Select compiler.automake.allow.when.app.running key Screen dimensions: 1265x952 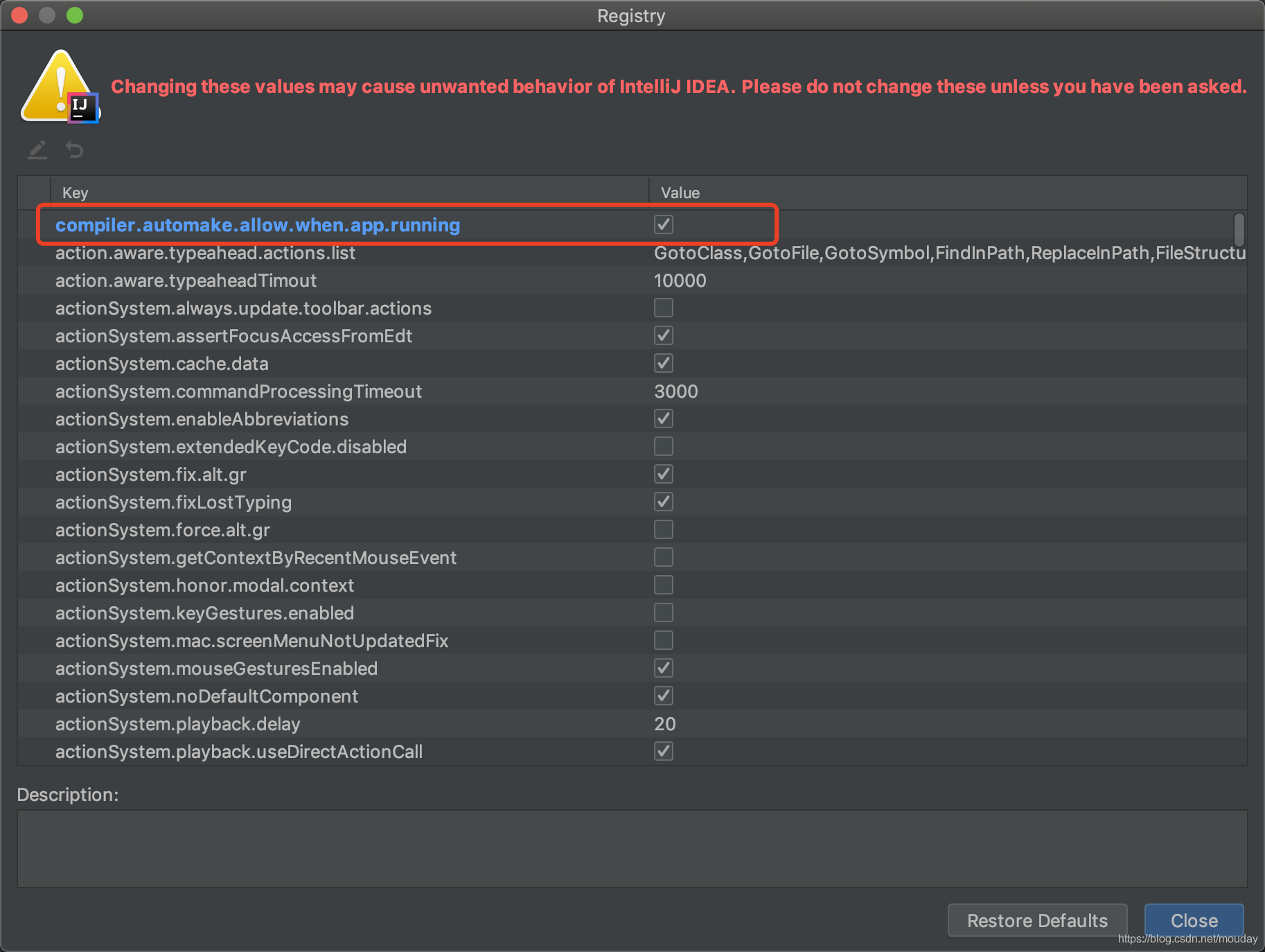[258, 225]
